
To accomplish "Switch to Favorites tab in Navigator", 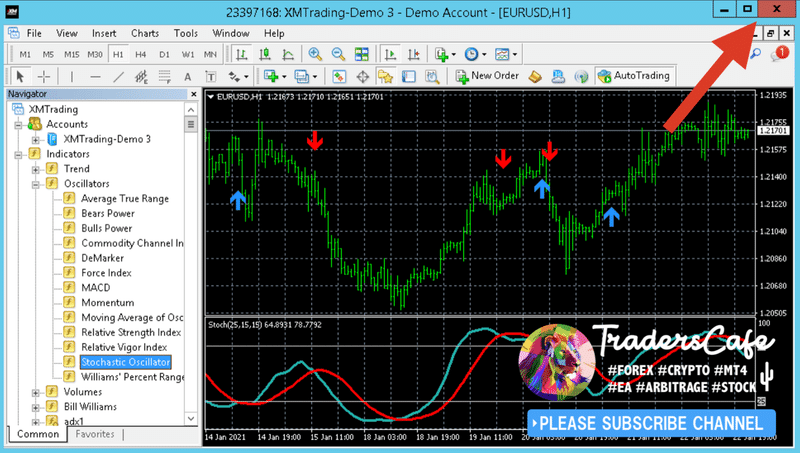I will point(95,434).
